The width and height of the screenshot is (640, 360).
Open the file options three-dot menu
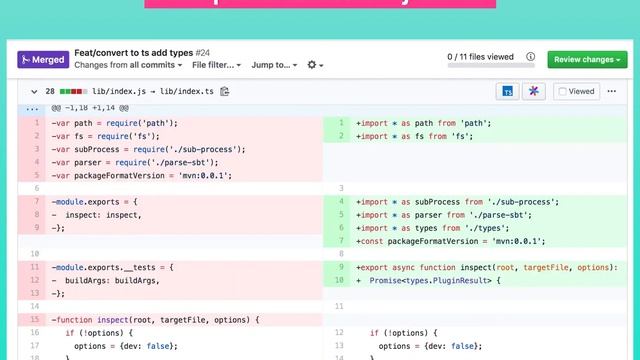(611, 91)
